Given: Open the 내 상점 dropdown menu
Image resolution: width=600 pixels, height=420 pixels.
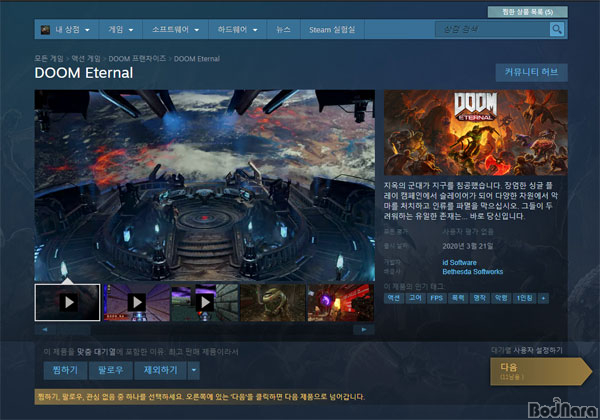Looking at the screenshot, I should click(68, 29).
